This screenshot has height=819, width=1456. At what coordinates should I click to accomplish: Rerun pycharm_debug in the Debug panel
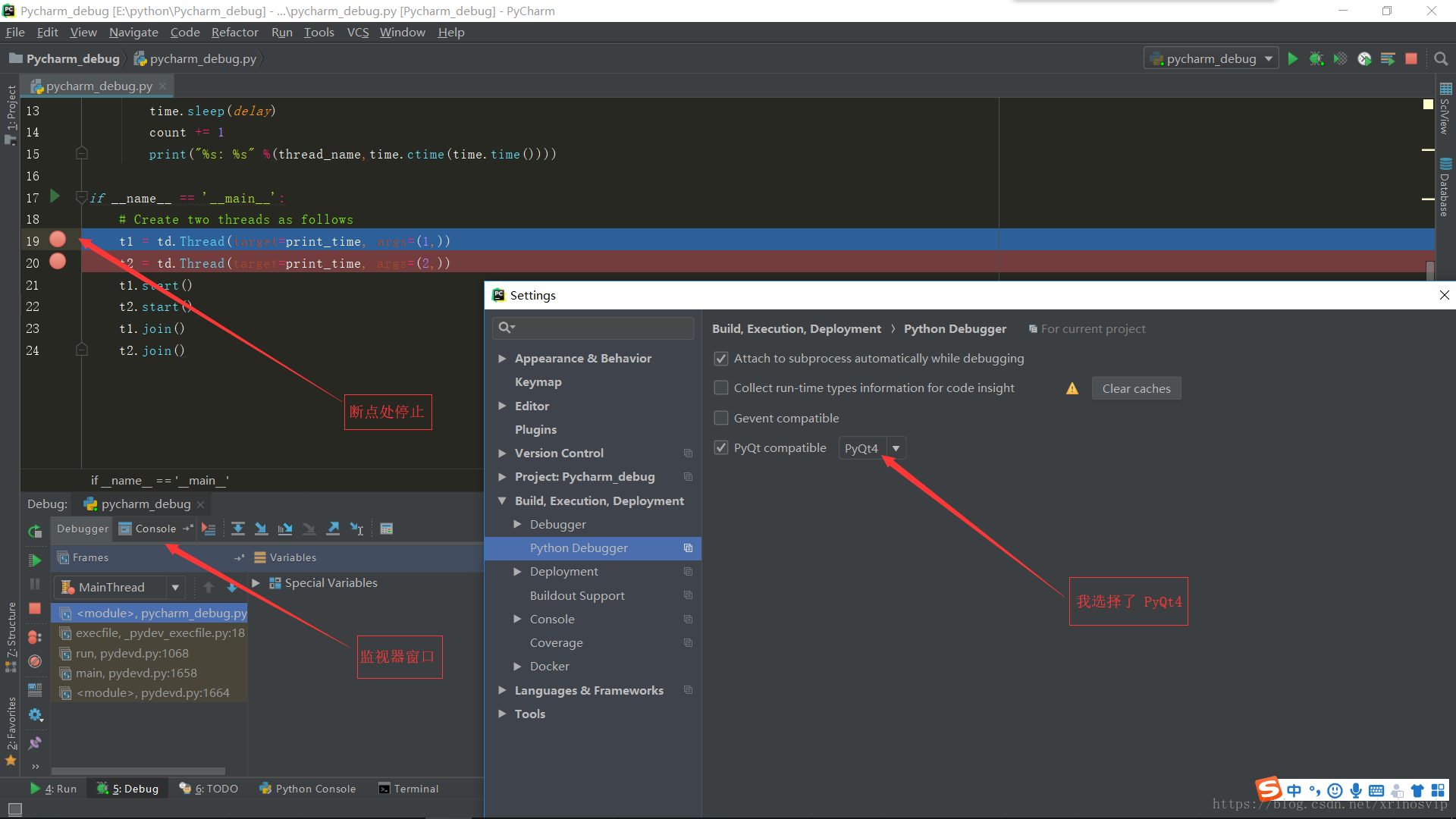35,531
